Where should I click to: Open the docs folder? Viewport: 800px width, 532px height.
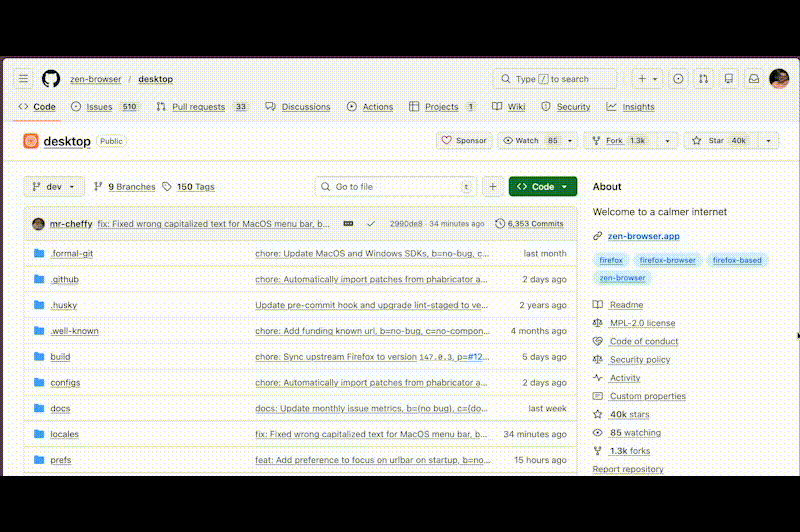[x=60, y=408]
